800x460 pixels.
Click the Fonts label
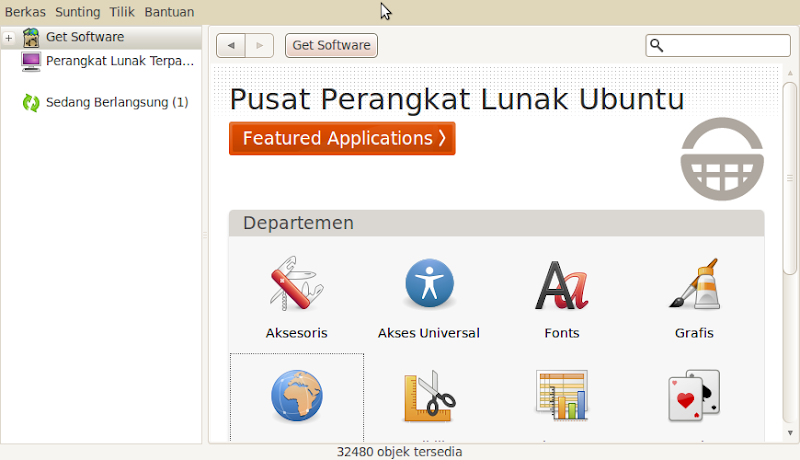(562, 333)
